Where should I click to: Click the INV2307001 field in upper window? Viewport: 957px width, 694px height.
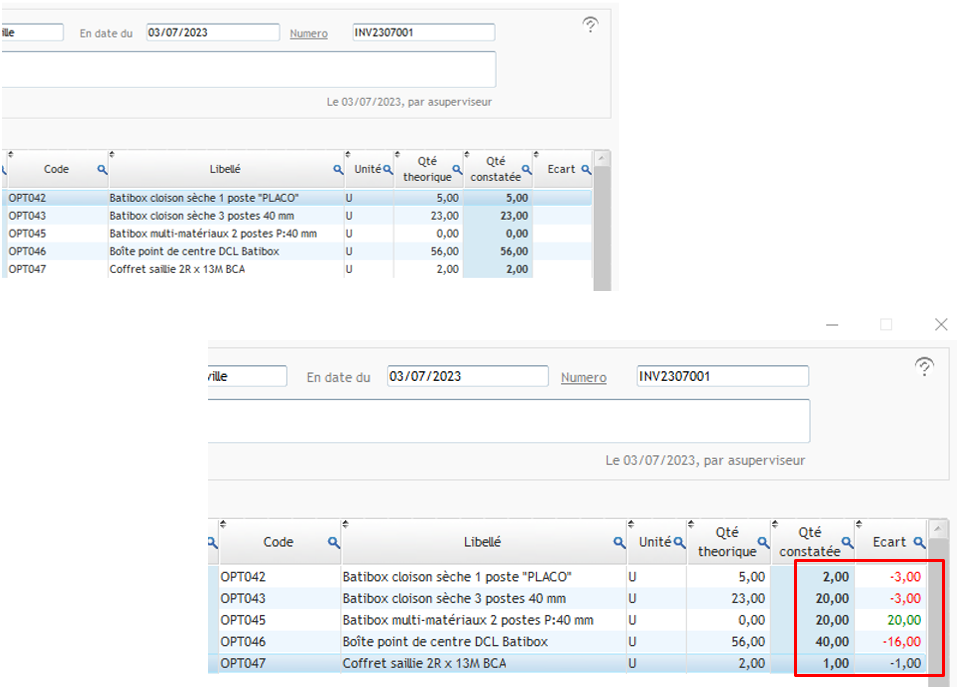click(423, 32)
